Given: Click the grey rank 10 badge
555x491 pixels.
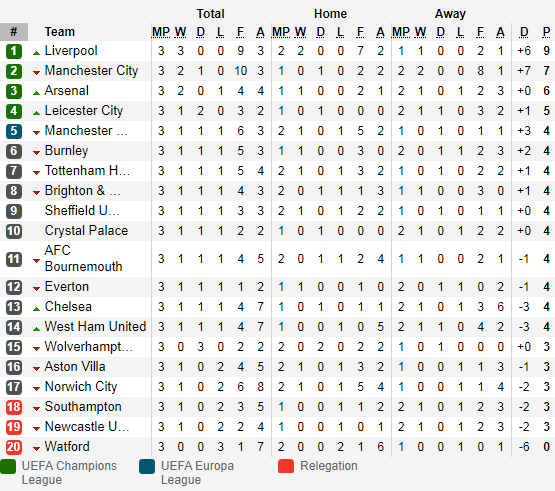Looking at the screenshot, I should pos(14,231).
